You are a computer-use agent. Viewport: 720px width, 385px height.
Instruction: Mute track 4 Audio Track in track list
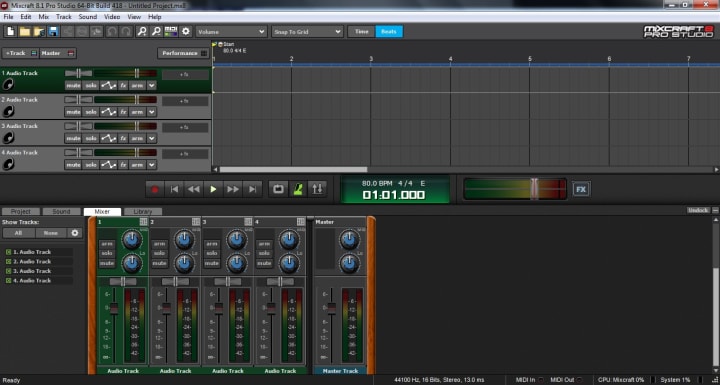(x=73, y=165)
